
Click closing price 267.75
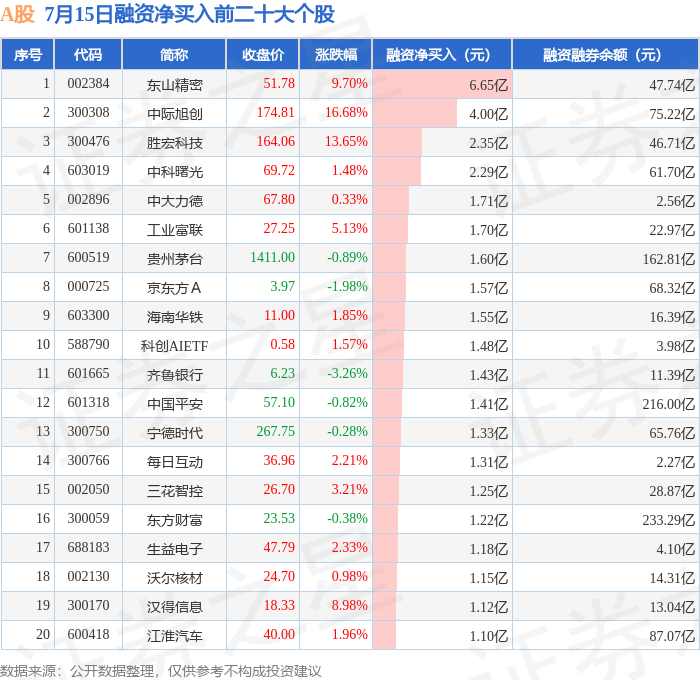(x=276, y=432)
